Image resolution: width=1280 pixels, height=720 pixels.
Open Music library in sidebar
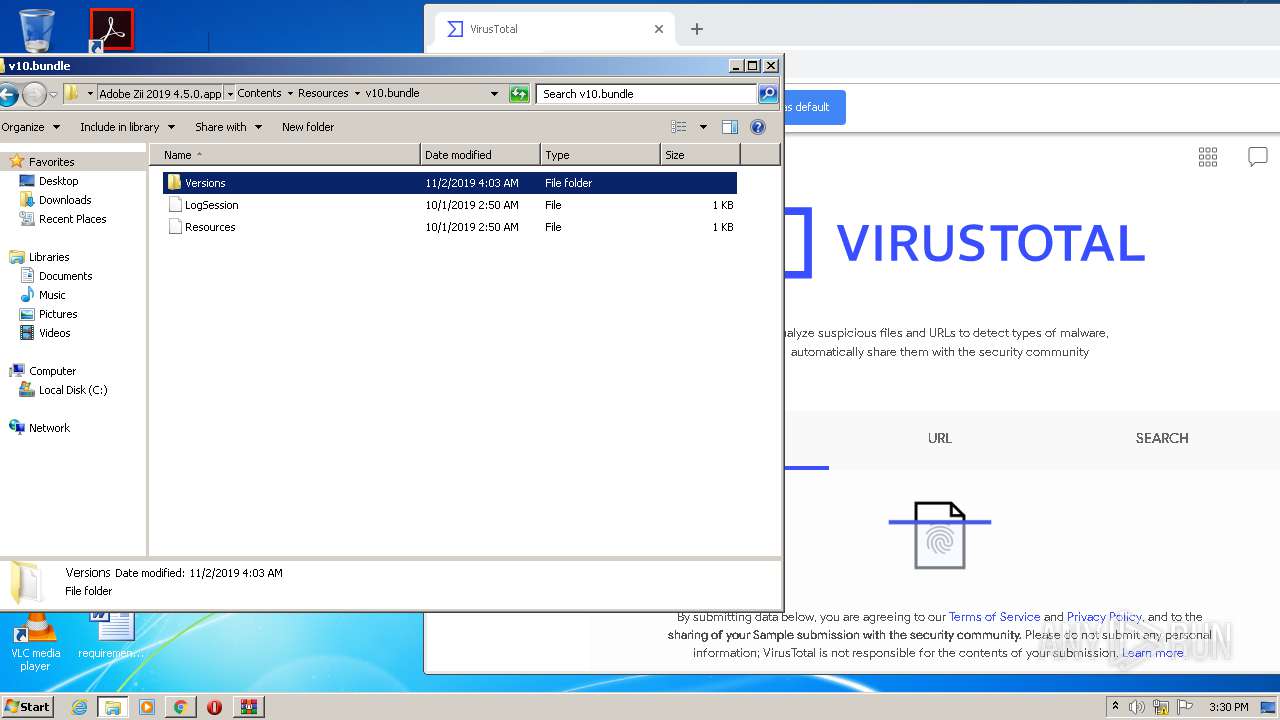coord(52,295)
